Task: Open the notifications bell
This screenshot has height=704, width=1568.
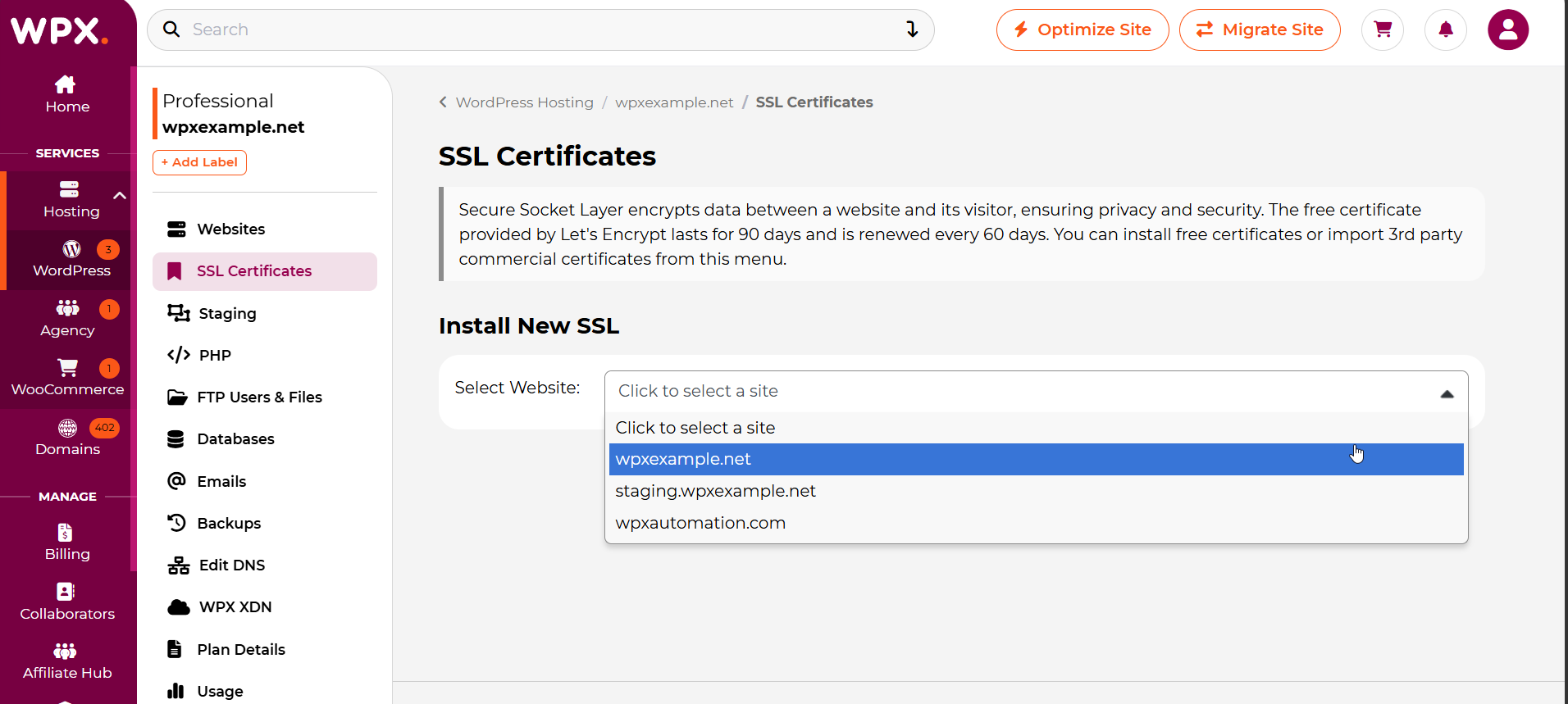Action: [x=1446, y=30]
